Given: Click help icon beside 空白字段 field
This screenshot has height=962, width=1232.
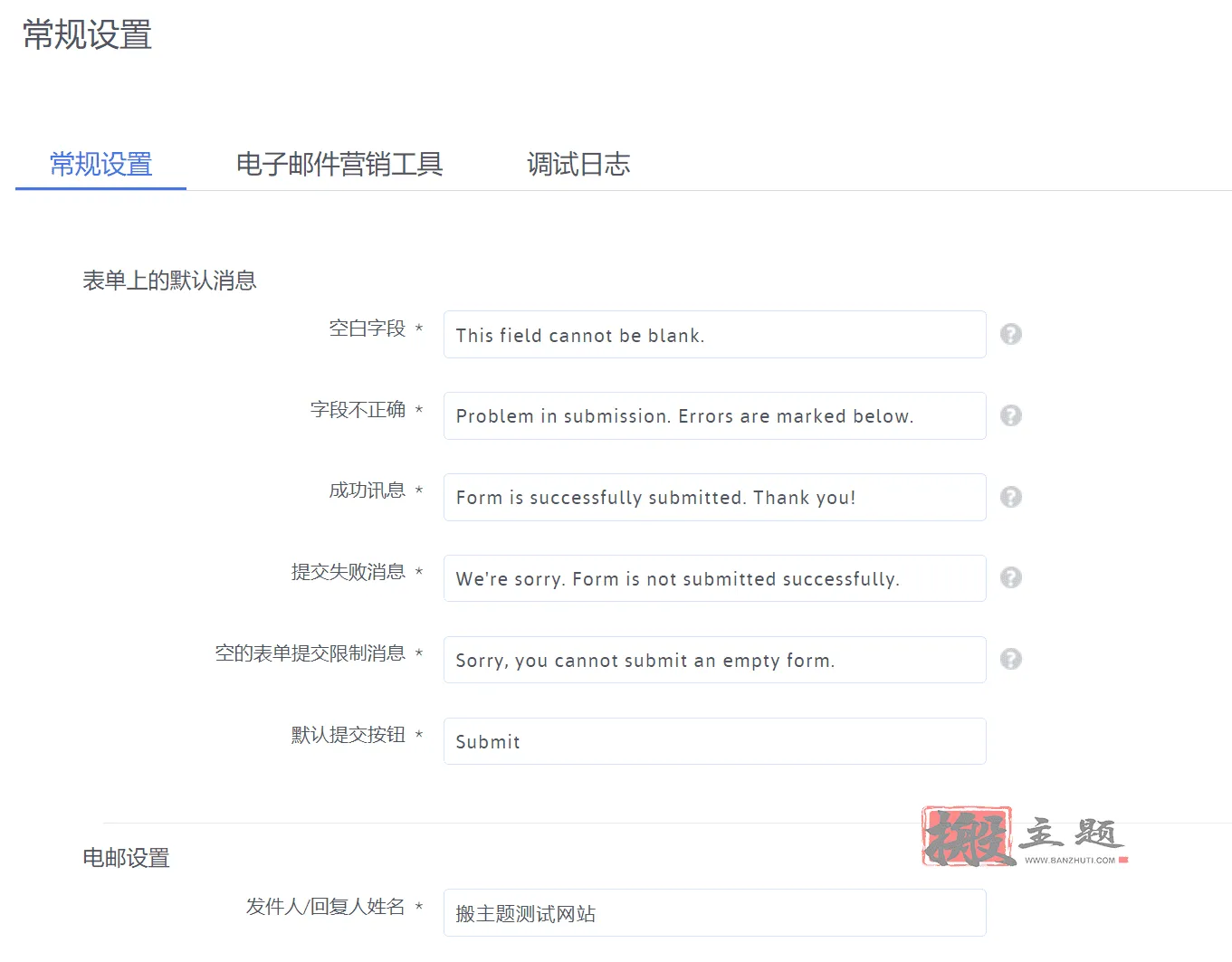Looking at the screenshot, I should point(1011,334).
